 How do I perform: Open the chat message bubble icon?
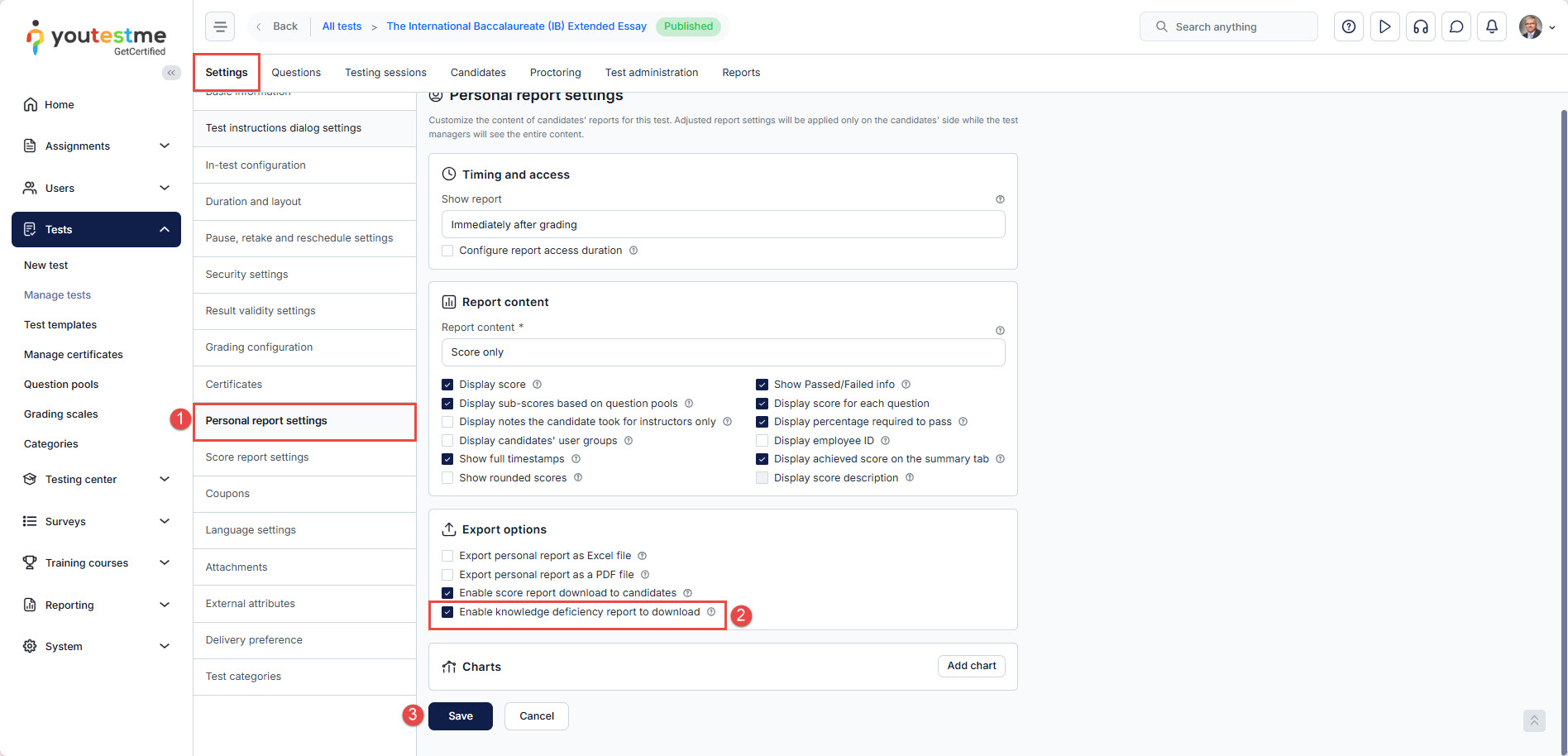coord(1456,26)
